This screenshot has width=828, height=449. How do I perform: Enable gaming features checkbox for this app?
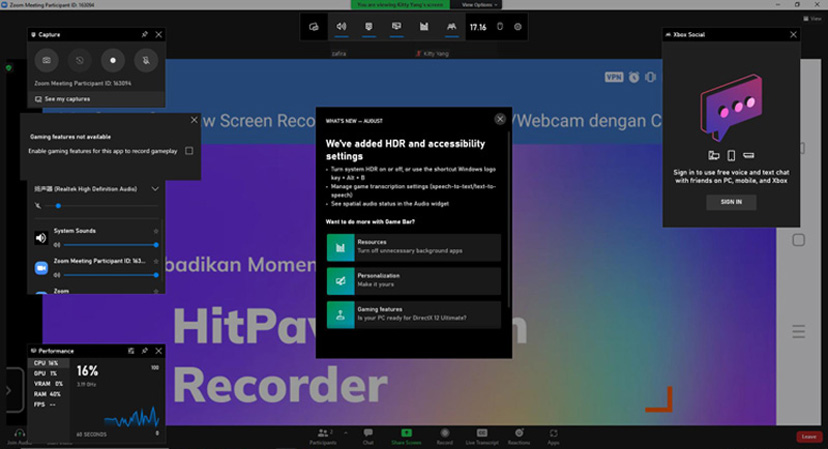(x=189, y=151)
